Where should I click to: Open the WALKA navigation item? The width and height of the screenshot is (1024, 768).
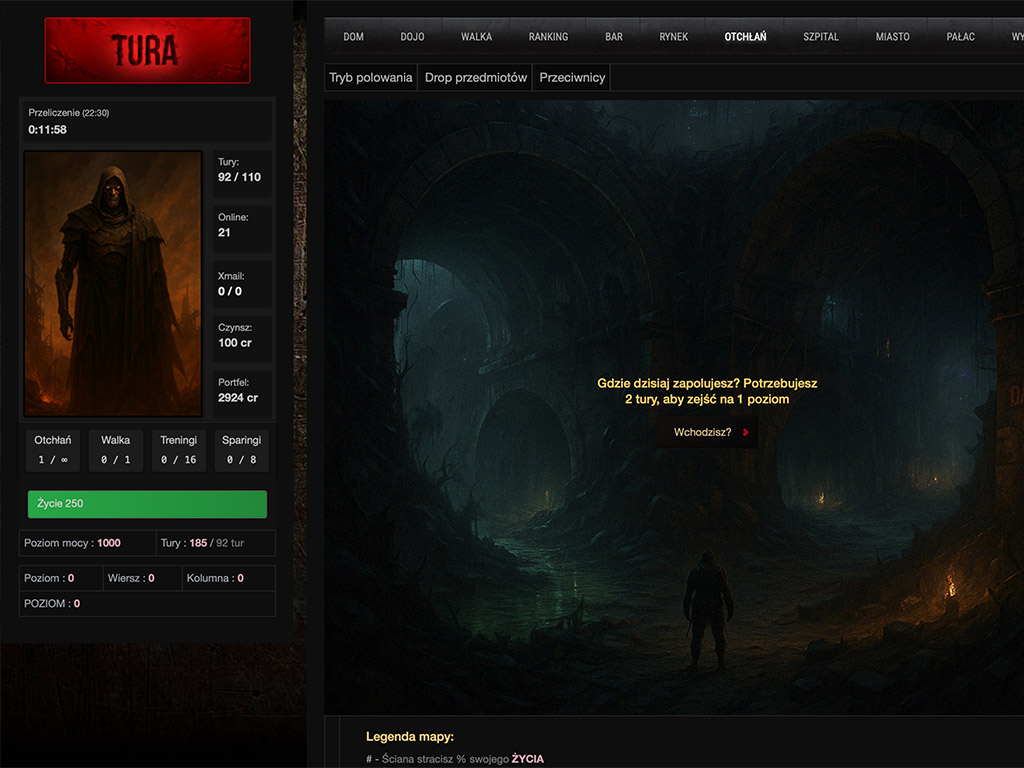[476, 37]
